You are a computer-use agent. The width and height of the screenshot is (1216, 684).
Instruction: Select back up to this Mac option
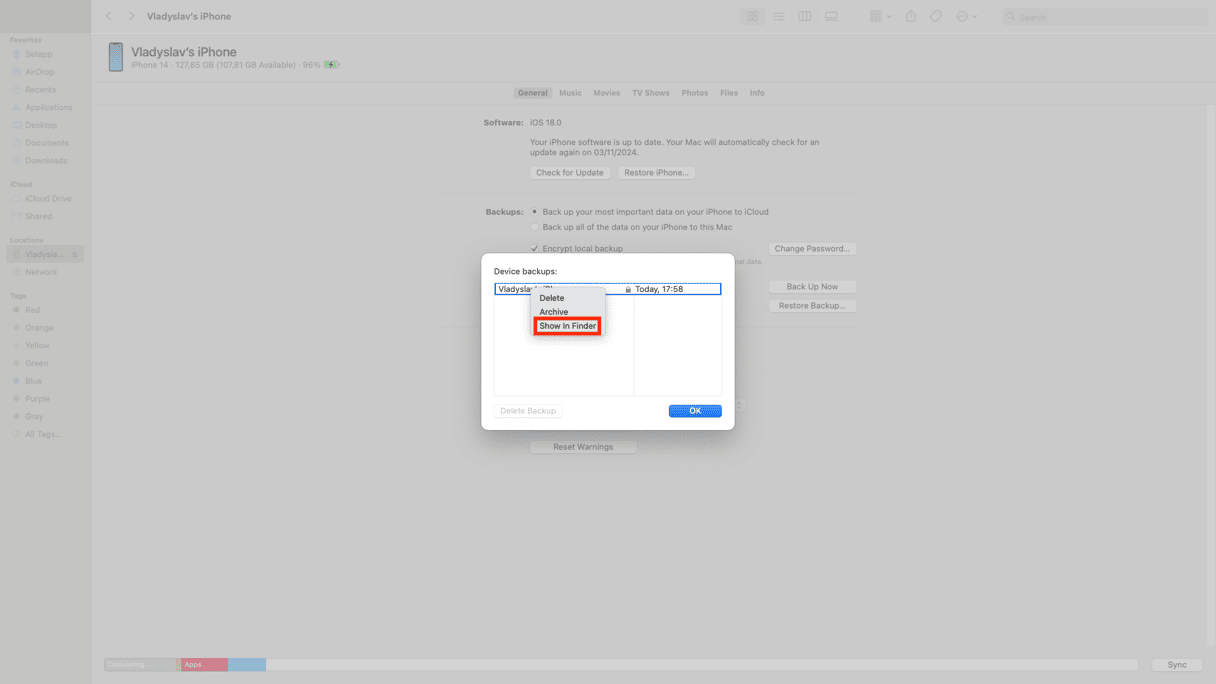(535, 227)
